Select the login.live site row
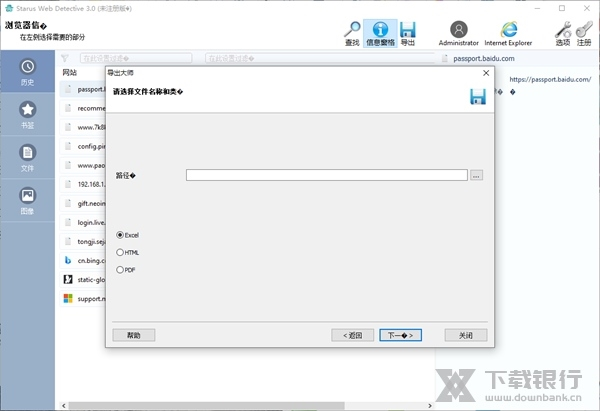600x411 pixels. [x=83, y=222]
